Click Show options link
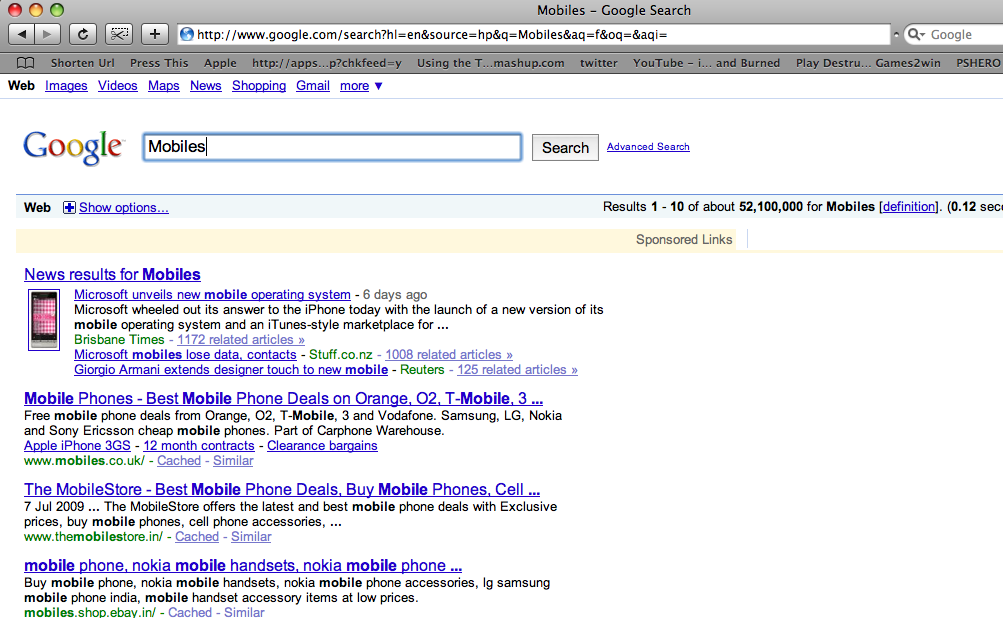The image size is (1003, 618). 123,207
